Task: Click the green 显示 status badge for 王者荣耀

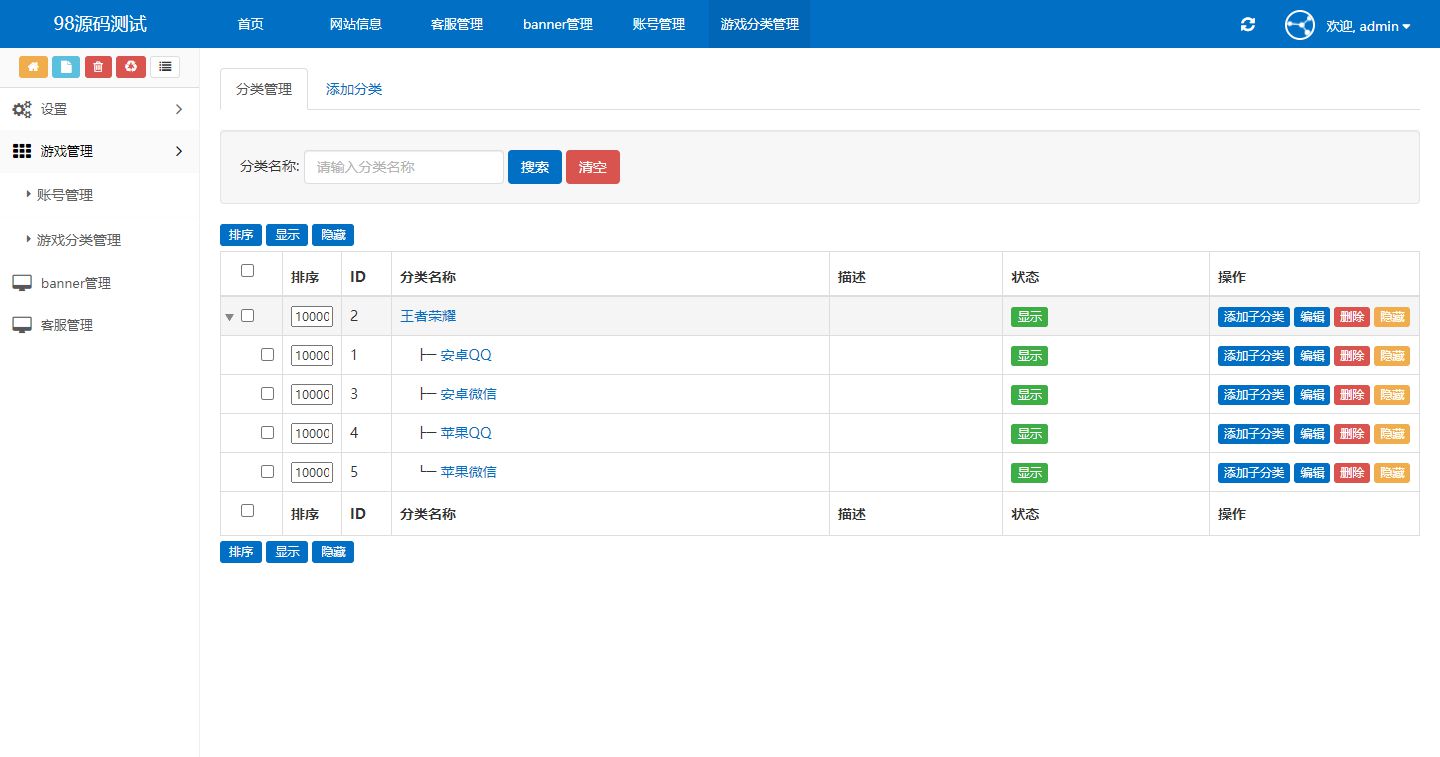Action: [x=1029, y=317]
